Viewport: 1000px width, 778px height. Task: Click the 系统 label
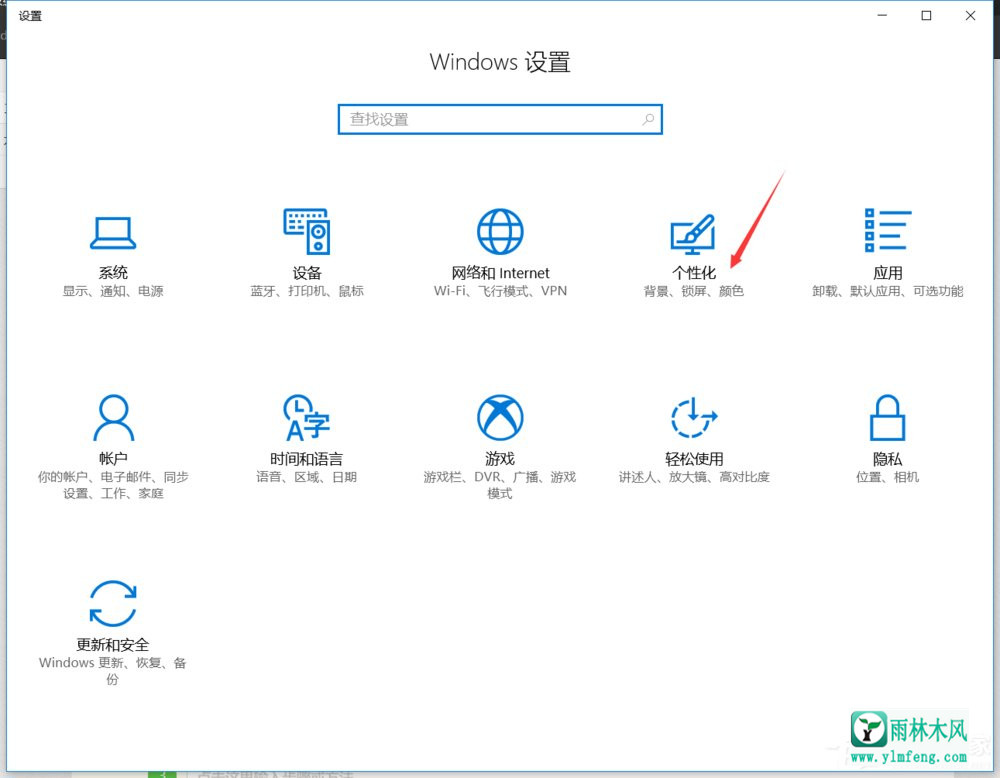(113, 273)
